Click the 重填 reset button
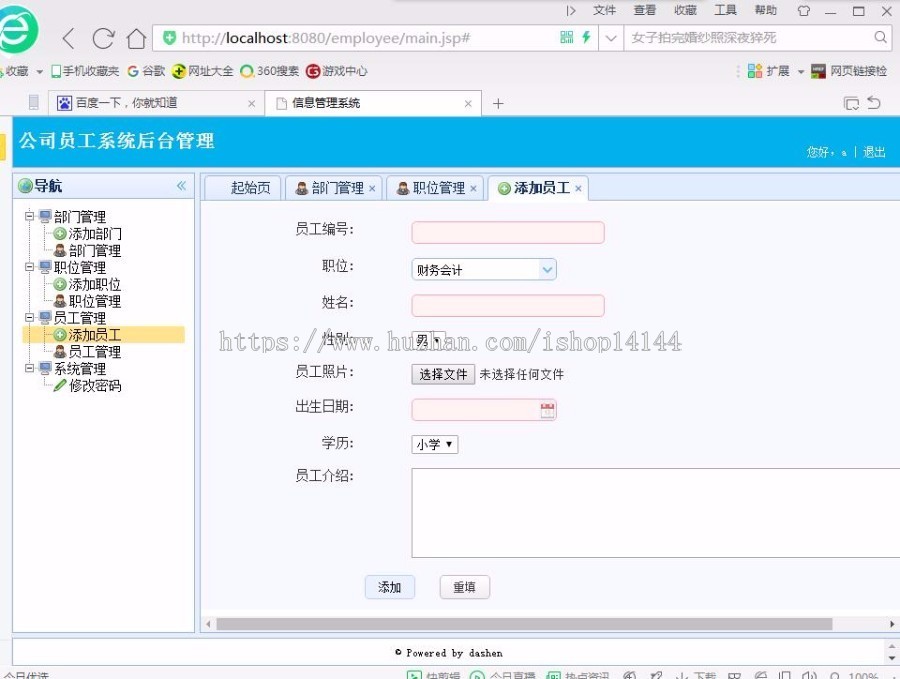This screenshot has width=900, height=679. 464,587
